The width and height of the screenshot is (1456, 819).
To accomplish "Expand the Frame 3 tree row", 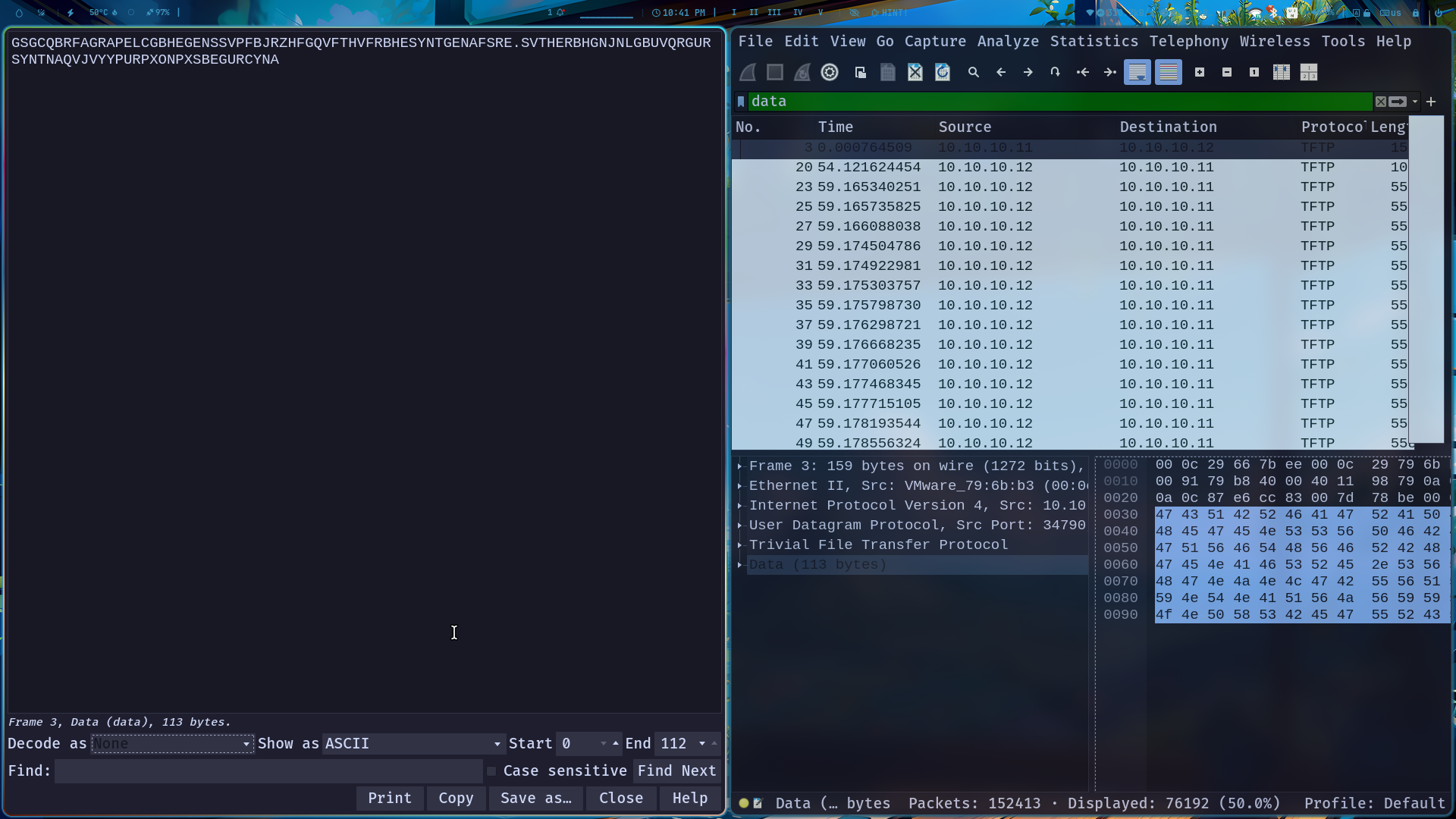I will 739,466.
